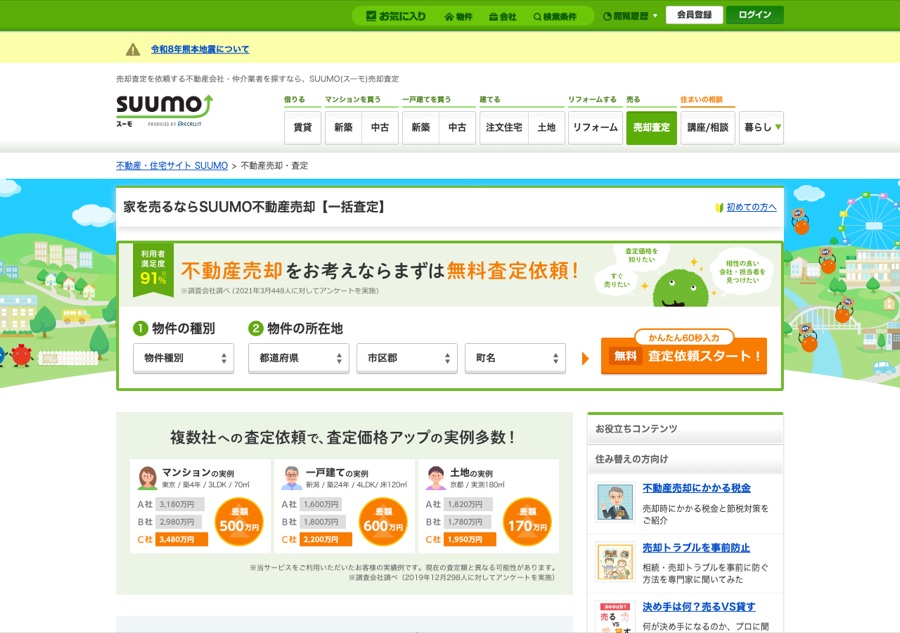Open the 令和8年熊本地震について link

200,49
